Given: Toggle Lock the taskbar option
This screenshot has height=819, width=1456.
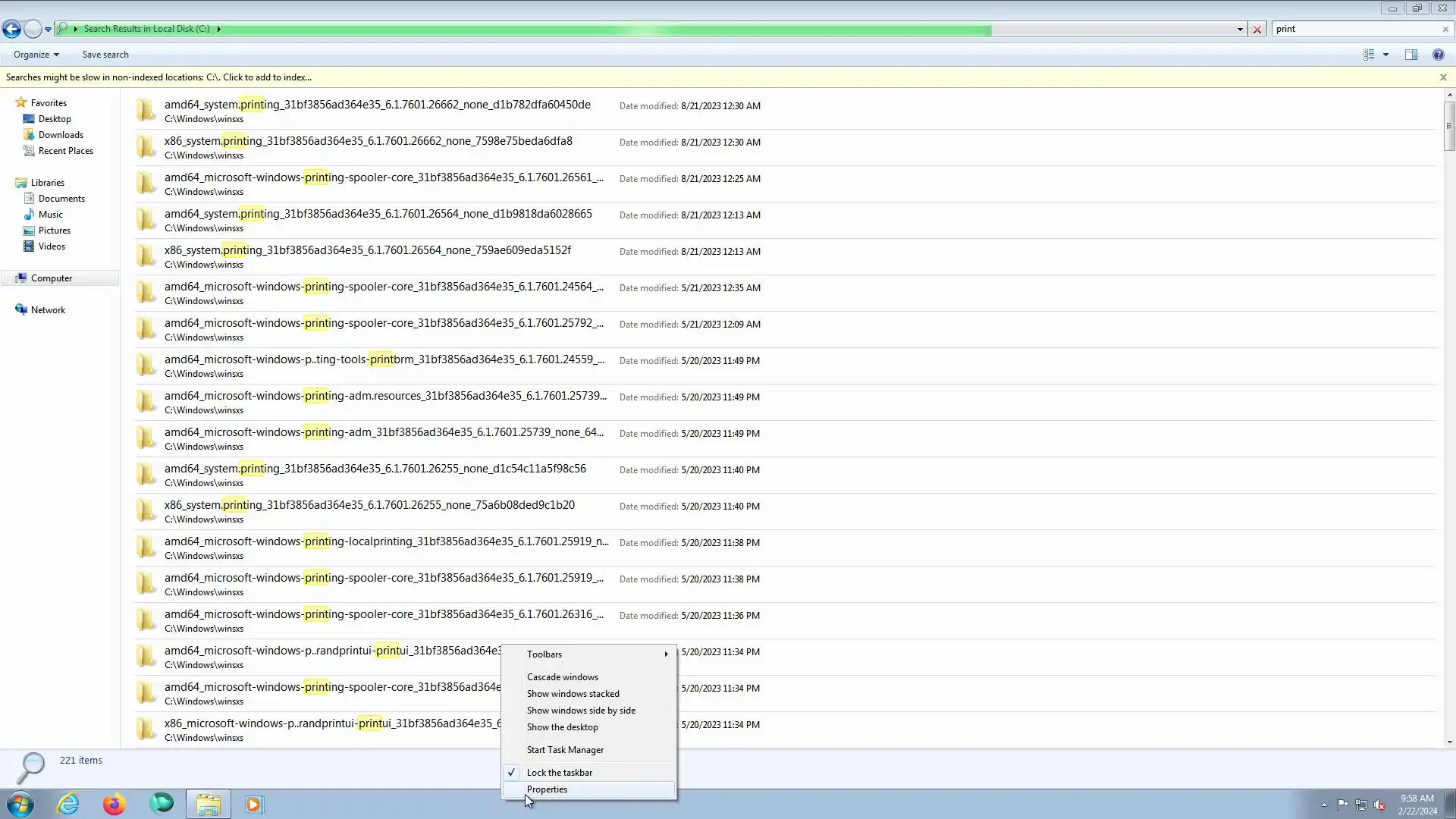Looking at the screenshot, I should [x=560, y=773].
